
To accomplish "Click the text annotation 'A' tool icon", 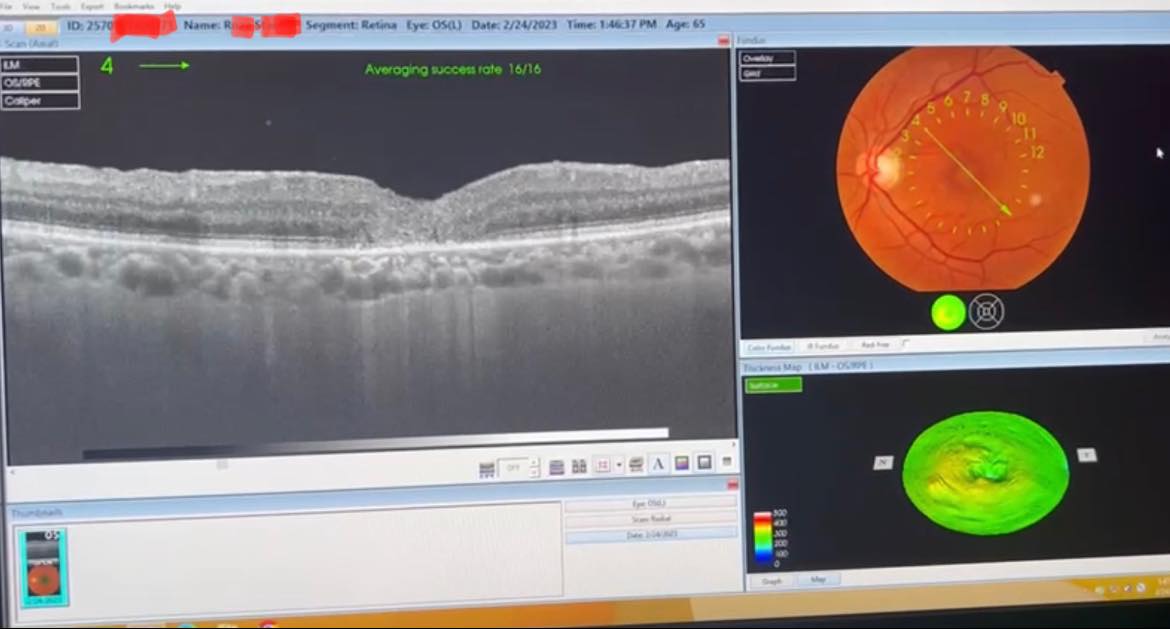I will point(658,464).
